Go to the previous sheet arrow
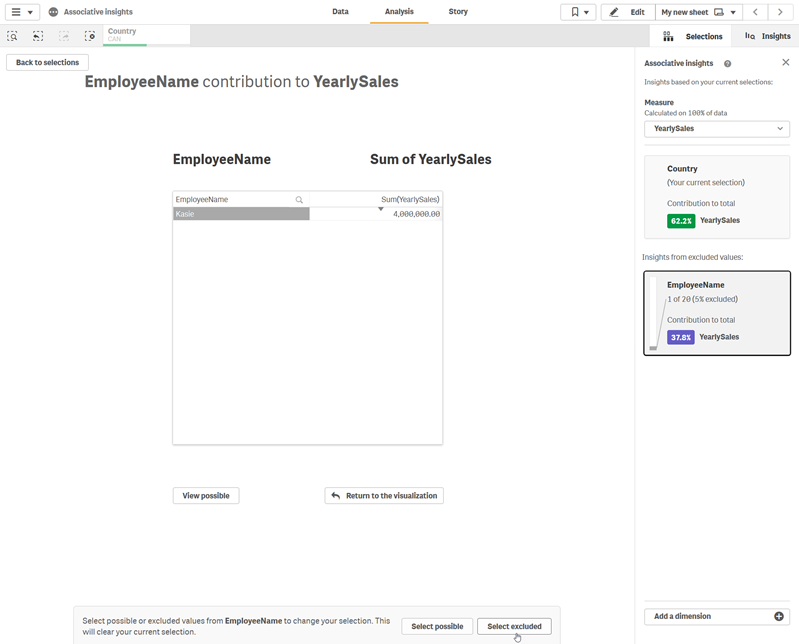 (x=755, y=12)
